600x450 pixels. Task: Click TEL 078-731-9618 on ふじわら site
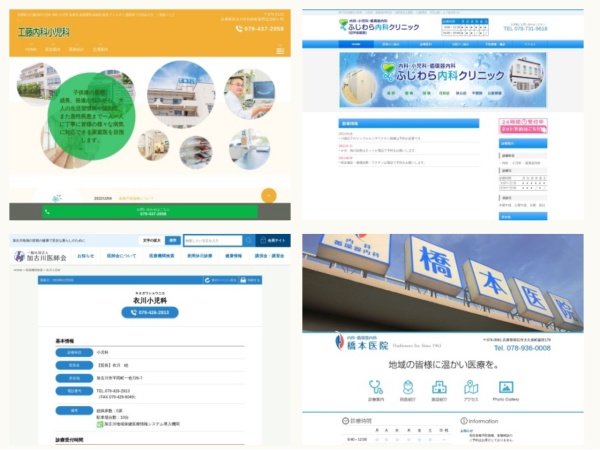coord(525,29)
